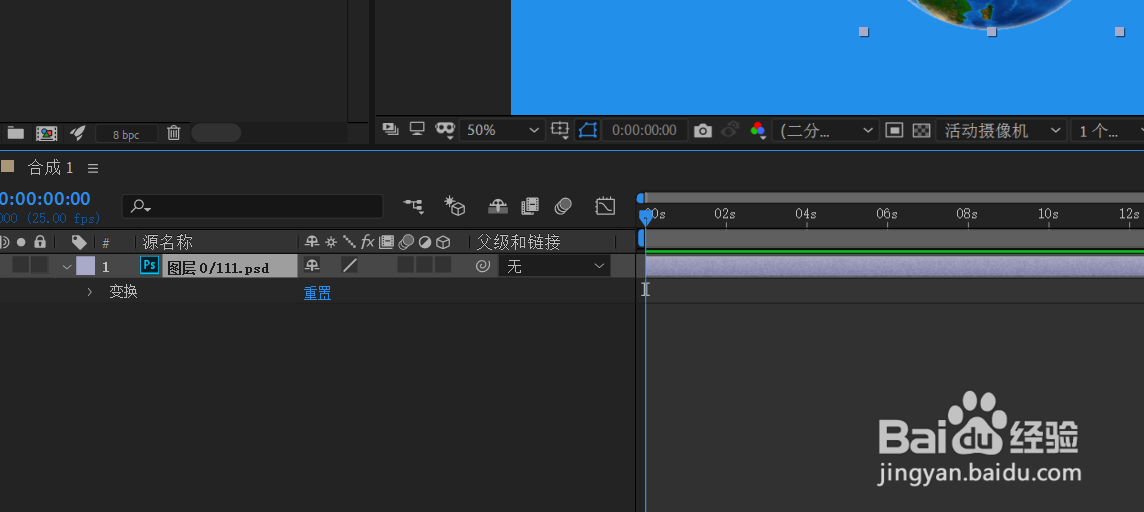Open the 活动摄像机 camera view dropdown

1000,130
